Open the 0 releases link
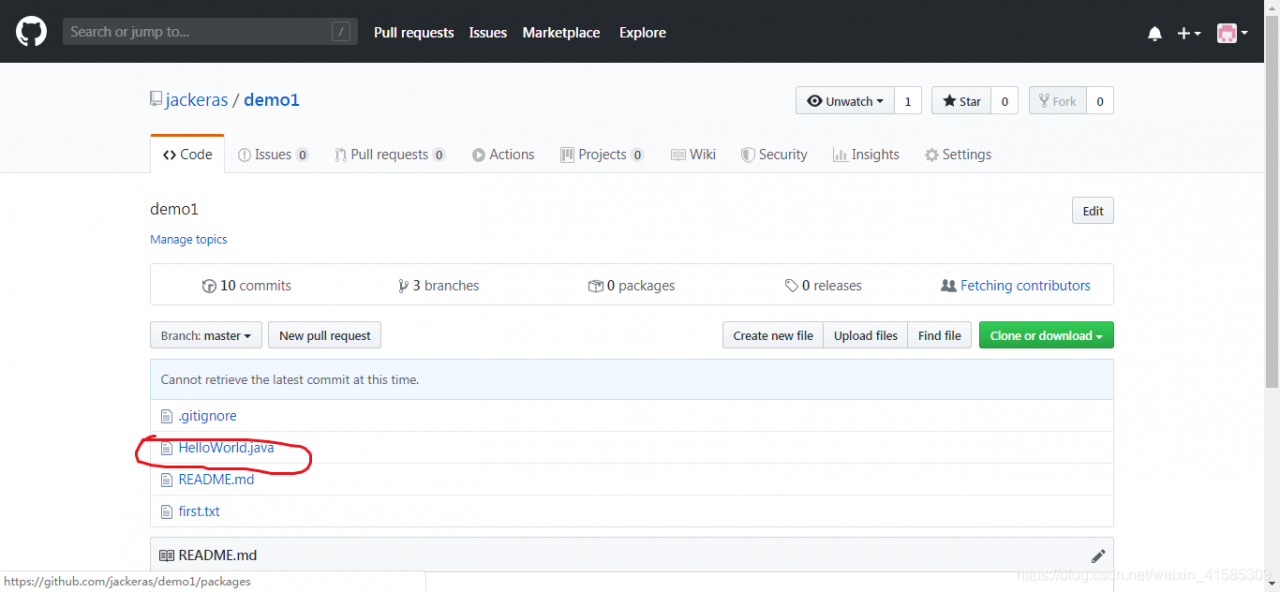This screenshot has height=592, width=1280. 823,285
